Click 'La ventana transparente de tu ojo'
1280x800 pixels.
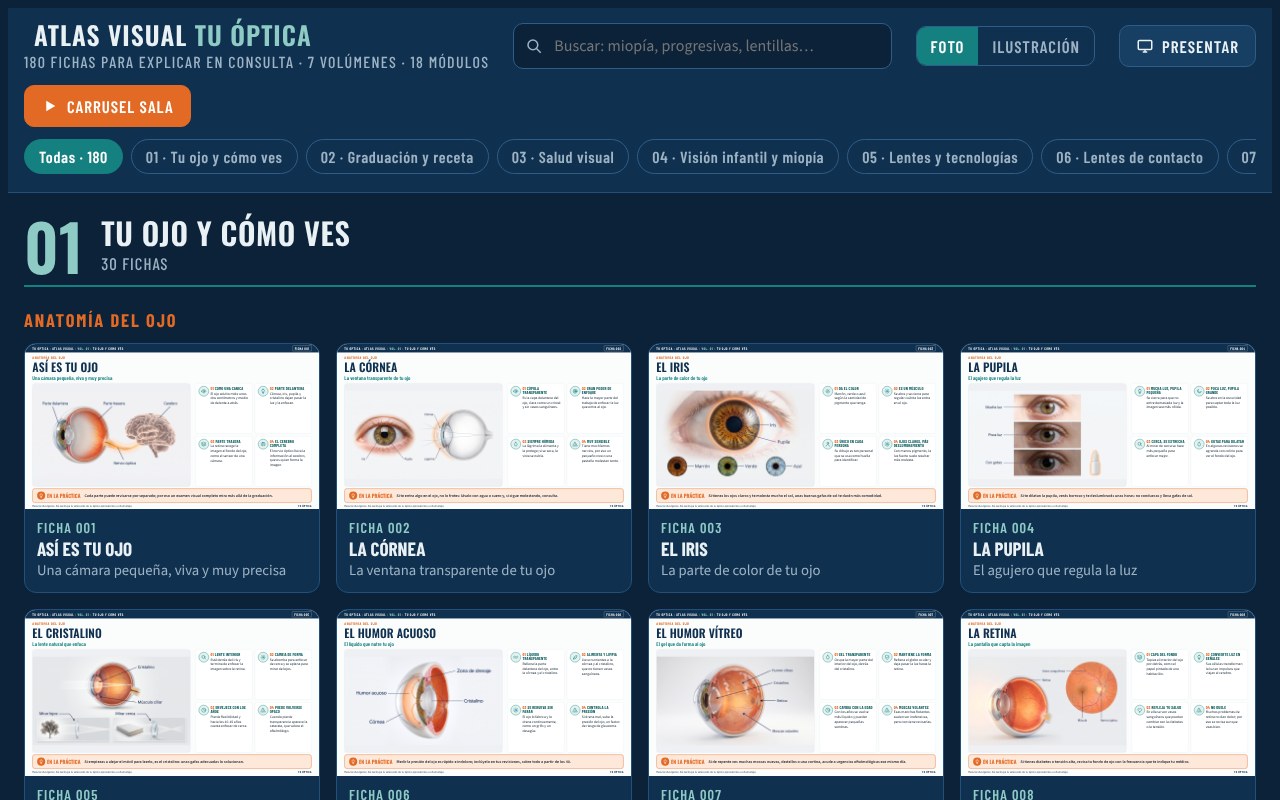(x=452, y=571)
